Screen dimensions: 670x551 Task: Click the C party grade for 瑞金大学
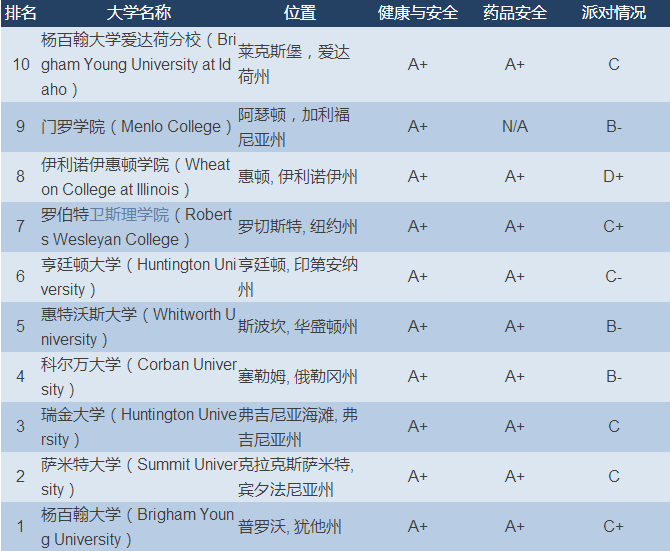pos(614,427)
